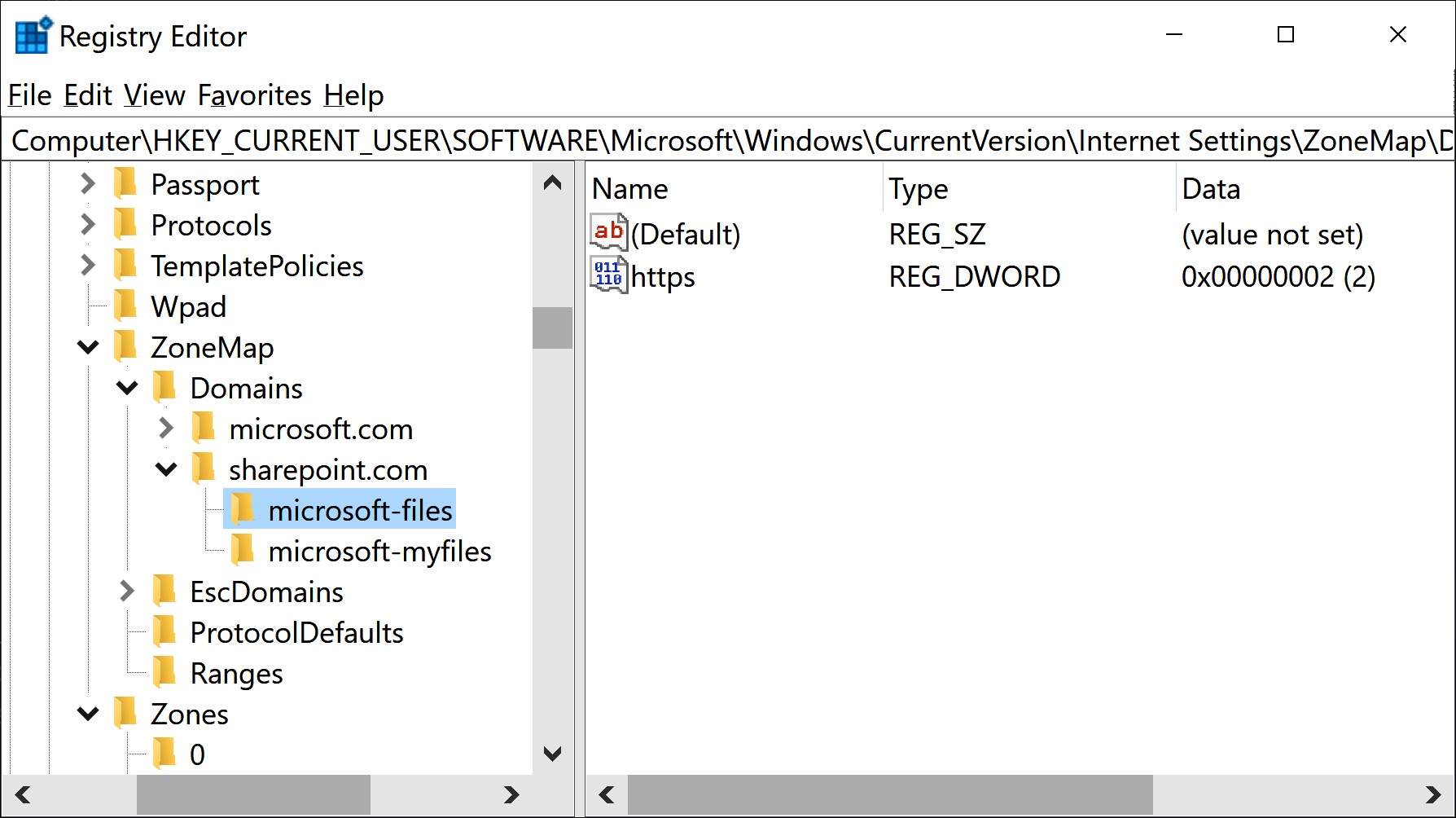1456x818 pixels.
Task: Click the tree pane scroll down arrow
Action: pyautogui.click(x=552, y=754)
